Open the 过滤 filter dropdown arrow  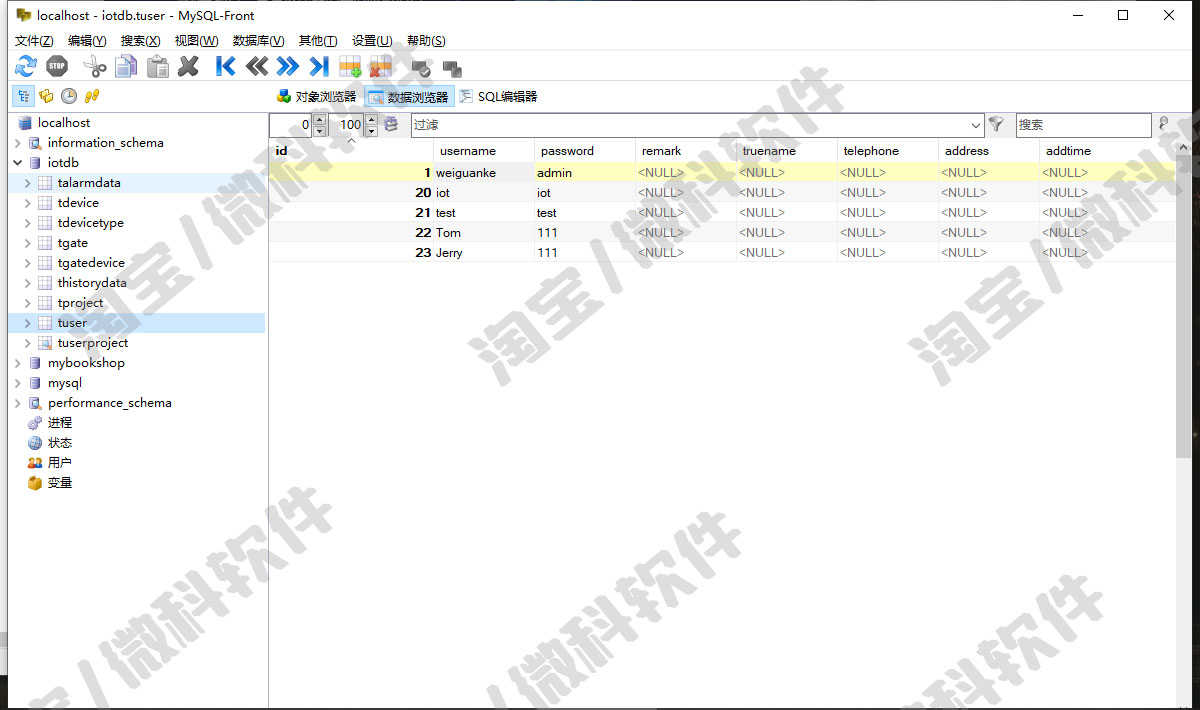pos(976,125)
